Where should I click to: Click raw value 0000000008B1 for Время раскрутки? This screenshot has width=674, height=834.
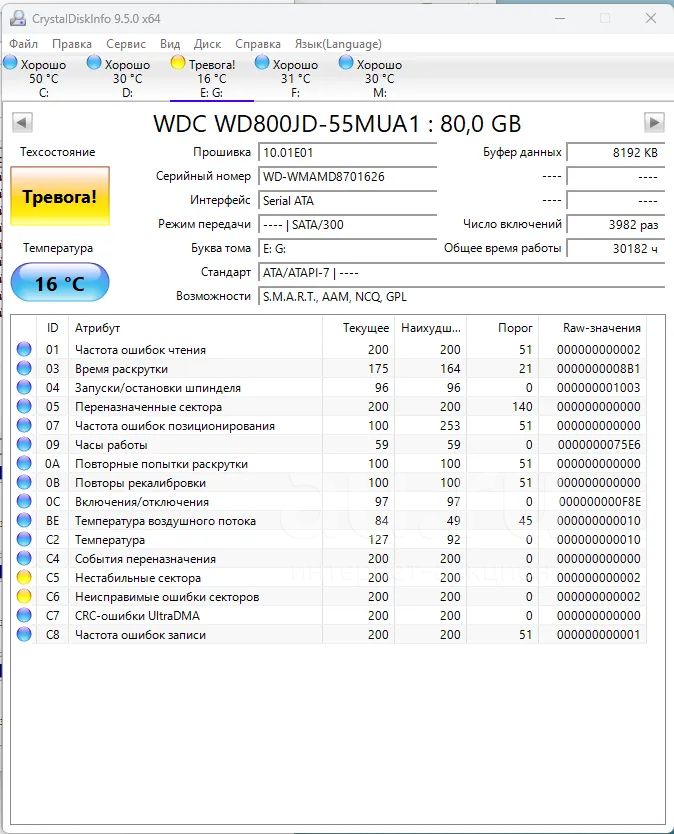(599, 369)
